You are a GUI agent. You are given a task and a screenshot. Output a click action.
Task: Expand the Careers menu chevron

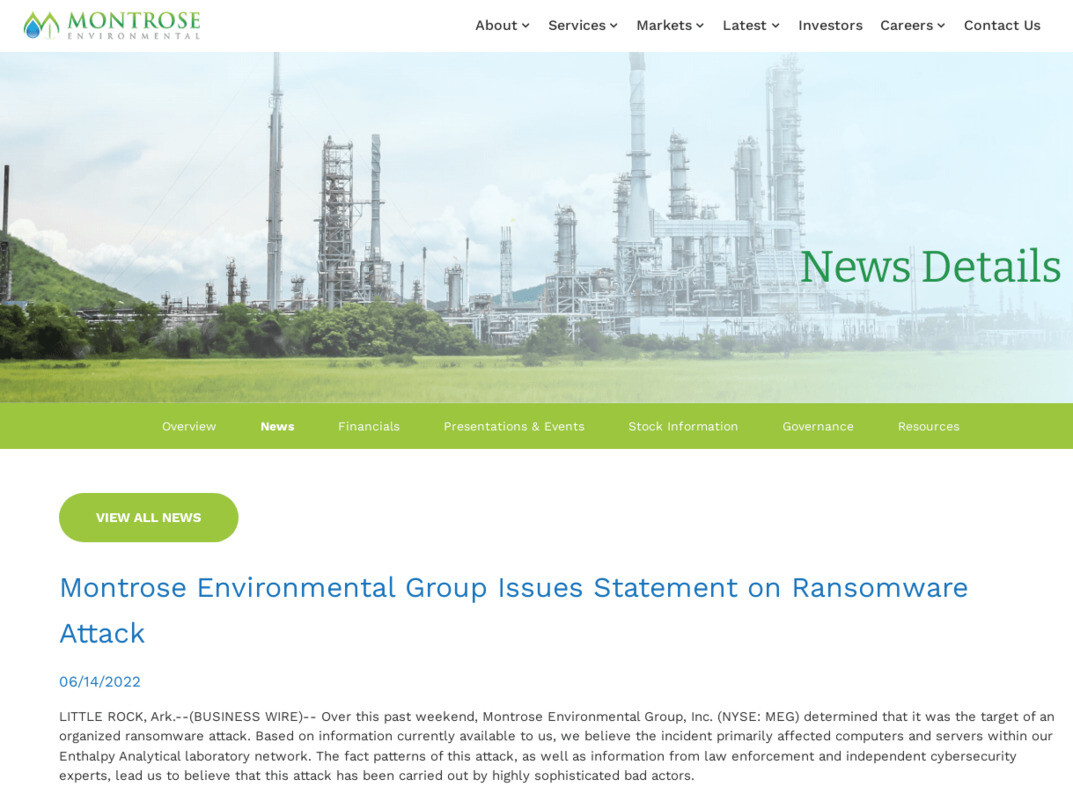[941, 26]
